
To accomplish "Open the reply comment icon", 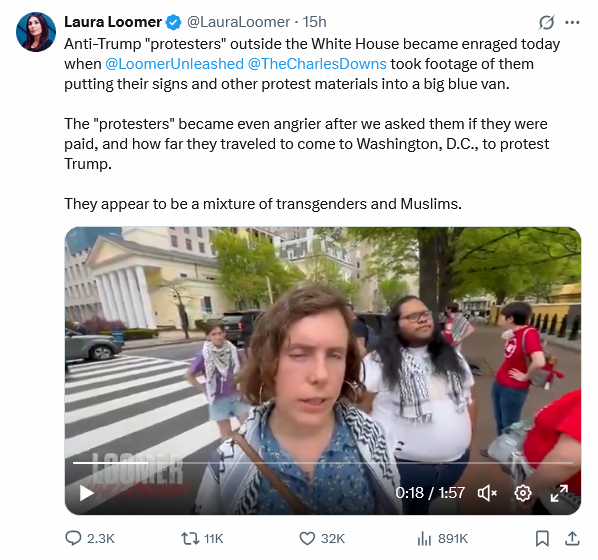I will [73, 538].
